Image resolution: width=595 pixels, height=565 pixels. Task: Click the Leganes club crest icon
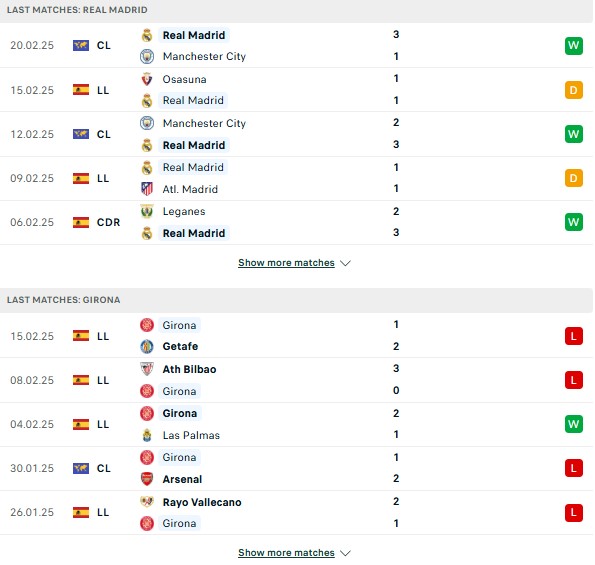147,211
